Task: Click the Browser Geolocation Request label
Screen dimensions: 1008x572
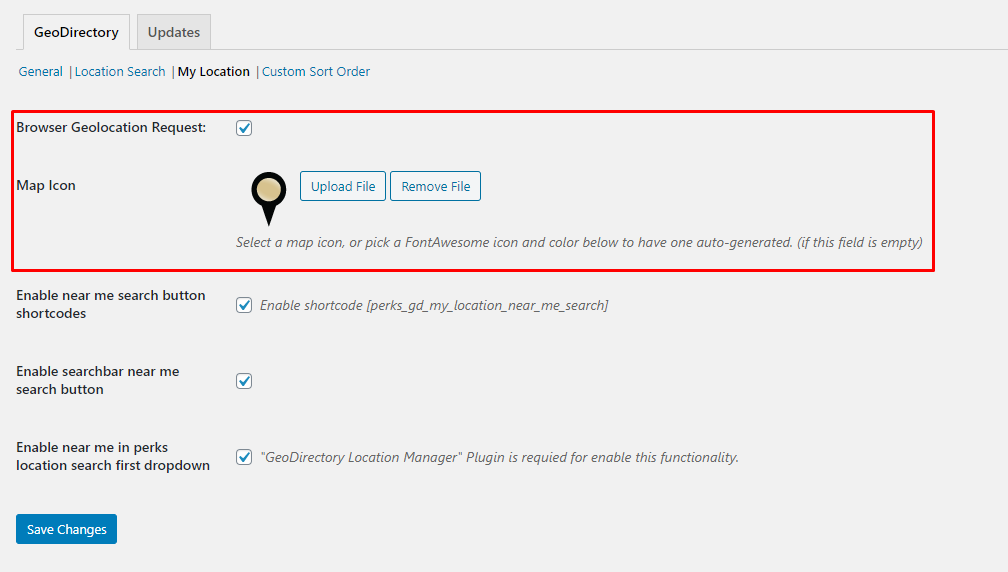Action: pos(111,127)
